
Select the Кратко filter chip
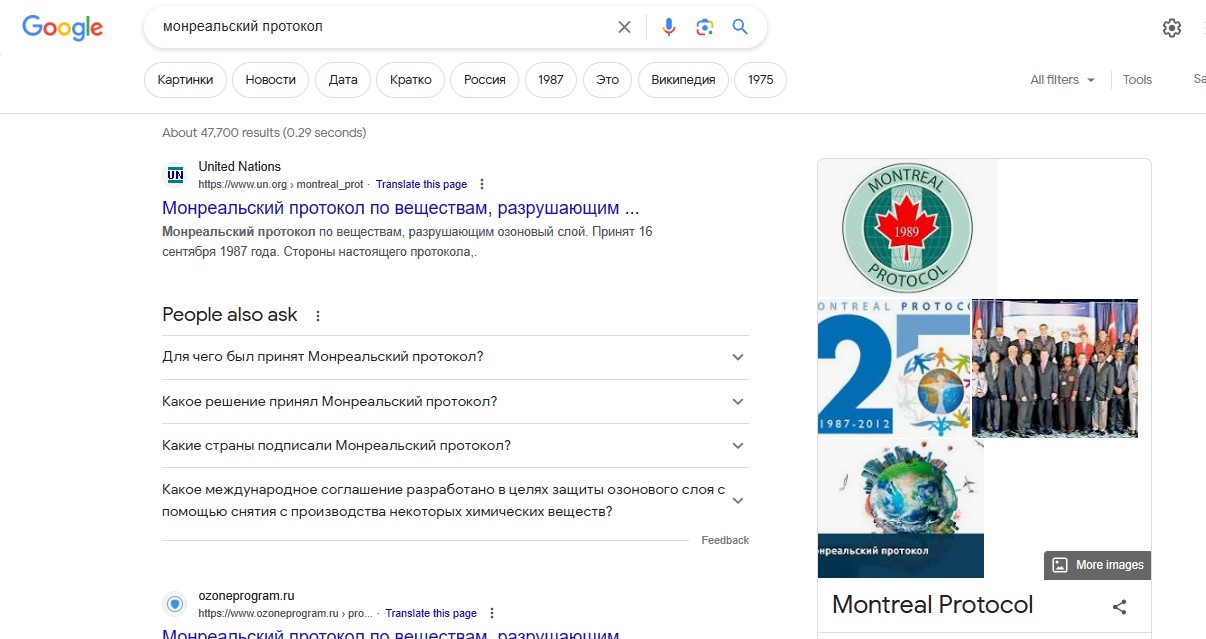(411, 80)
